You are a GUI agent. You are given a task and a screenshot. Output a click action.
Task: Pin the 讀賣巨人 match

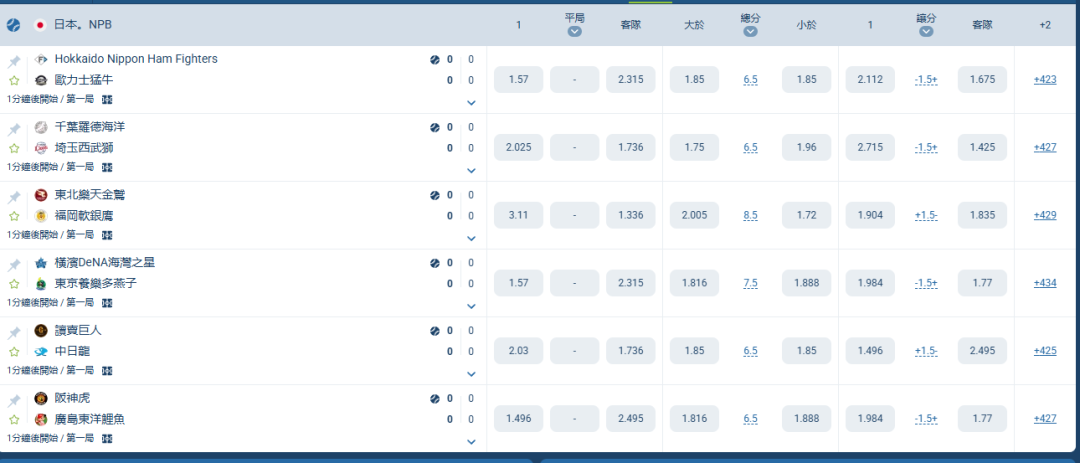pos(14,334)
